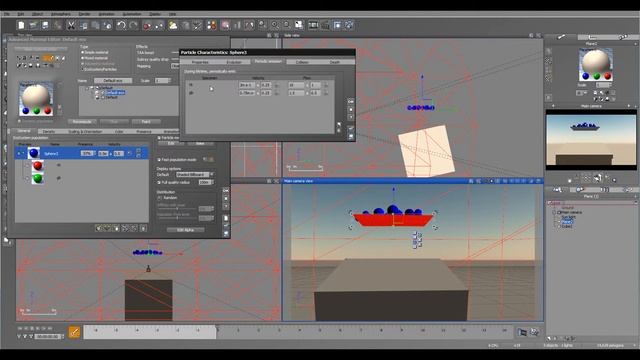Click the Save floppy-disk toolbar icon

[45, 25]
